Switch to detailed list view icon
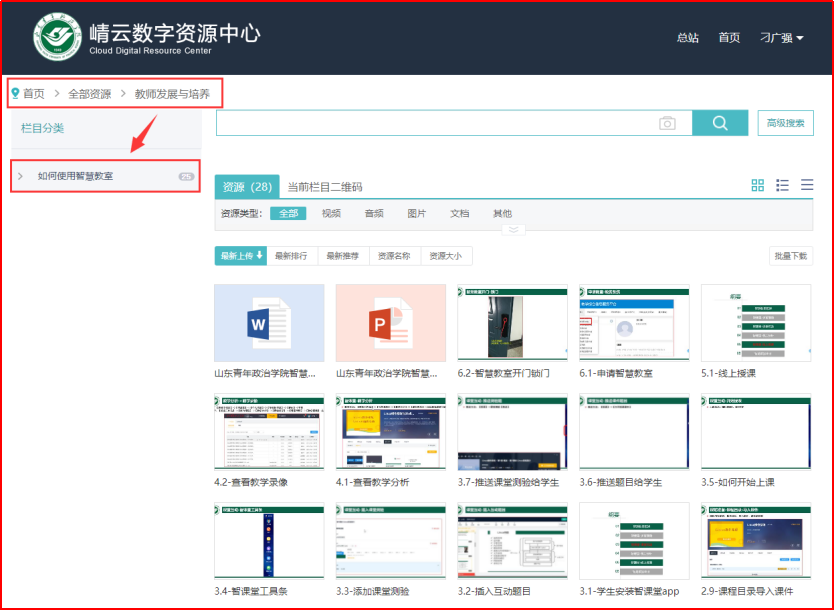 pos(783,186)
